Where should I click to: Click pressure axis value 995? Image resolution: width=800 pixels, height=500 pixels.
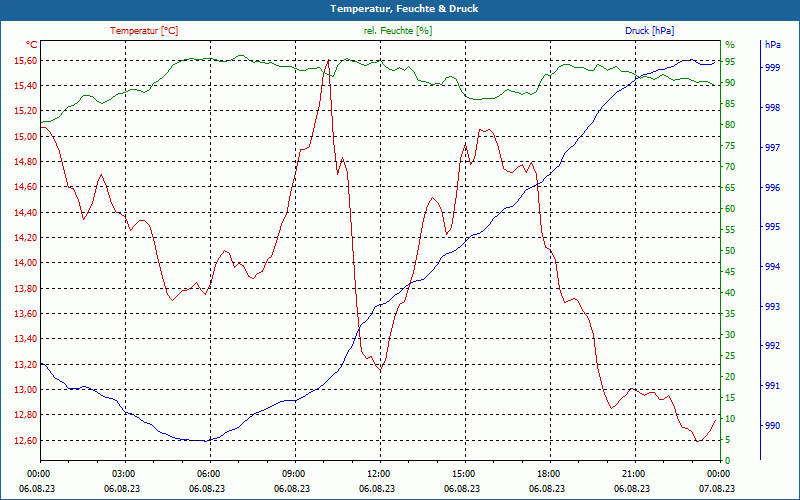click(772, 227)
